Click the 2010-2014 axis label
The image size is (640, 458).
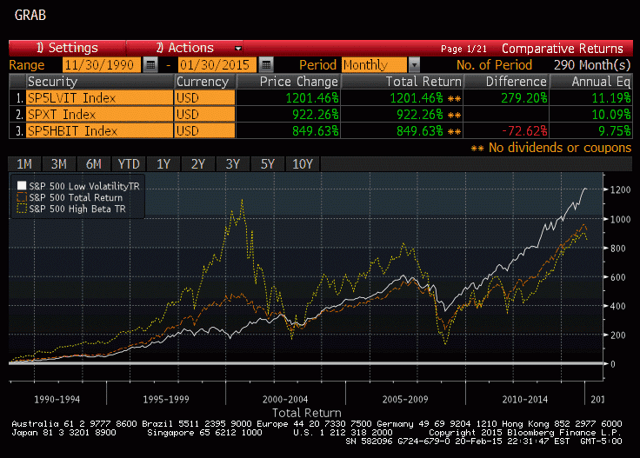(525, 399)
